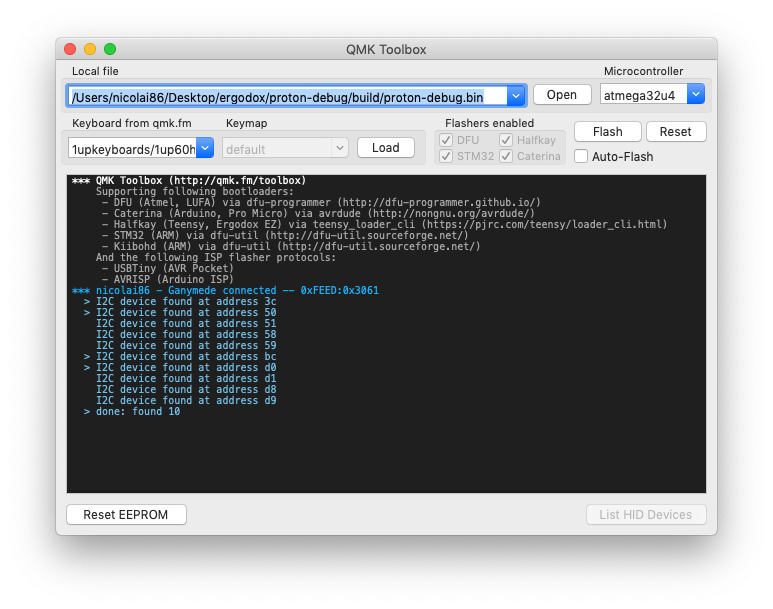Click log line 'I2C device found at address bc'
Image resolution: width=773 pixels, height=609 pixels.
[186, 356]
